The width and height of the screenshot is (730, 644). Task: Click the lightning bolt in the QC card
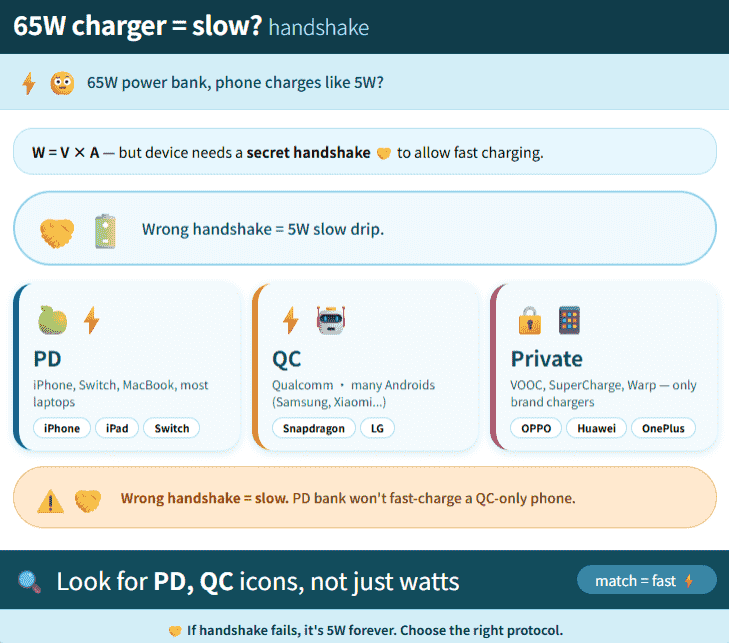point(291,320)
